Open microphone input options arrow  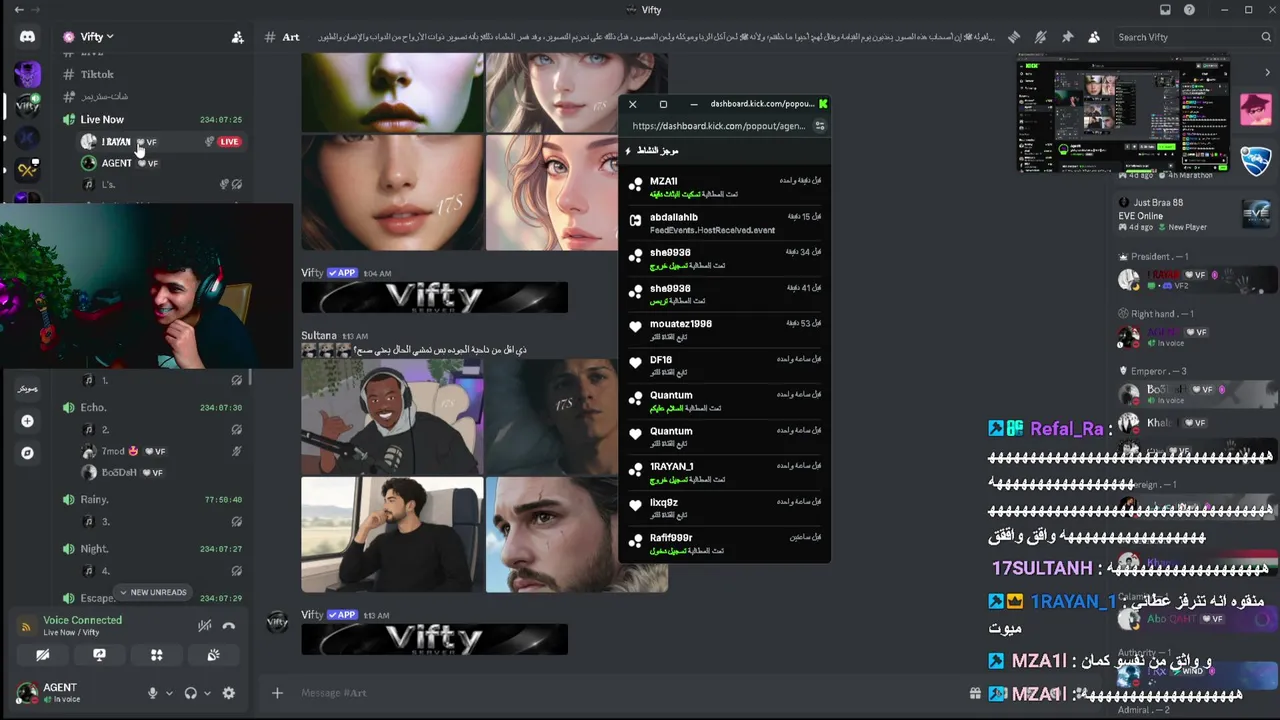click(x=168, y=693)
